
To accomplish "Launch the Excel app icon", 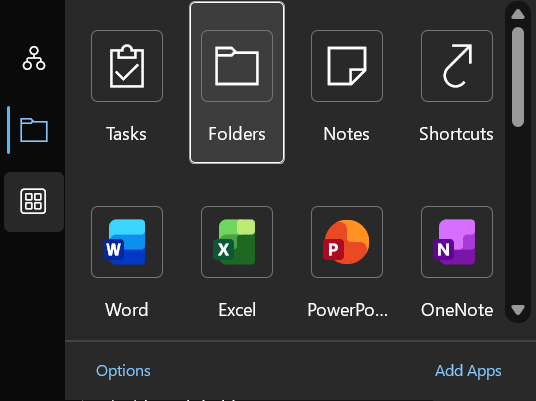I will [237, 242].
